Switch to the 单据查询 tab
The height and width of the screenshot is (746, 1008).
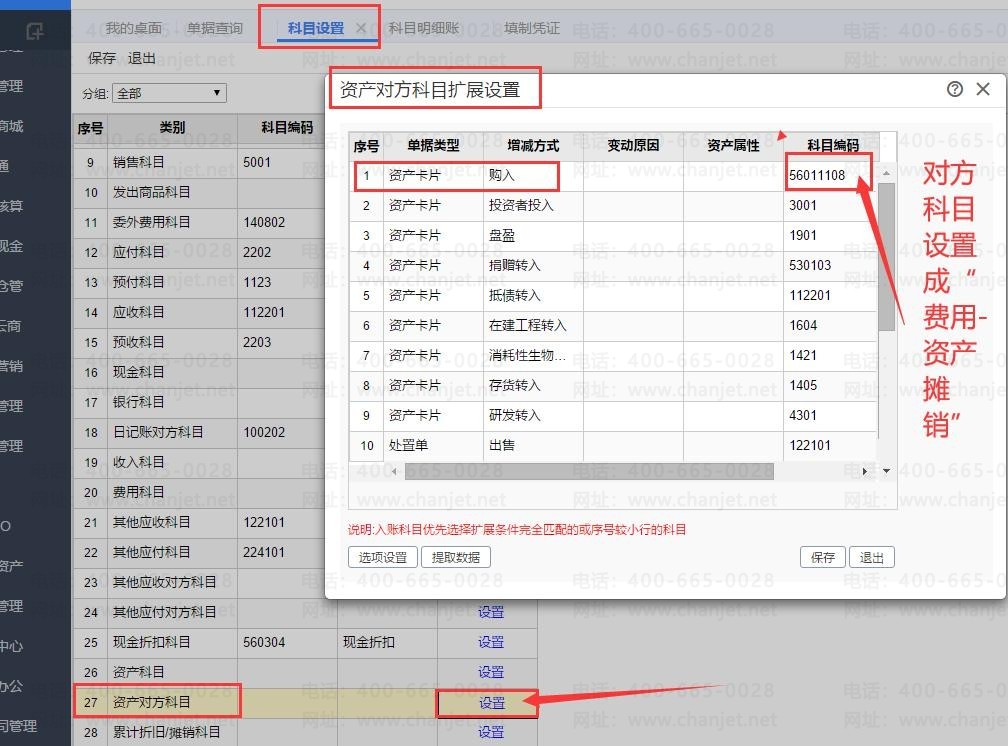pos(215,28)
